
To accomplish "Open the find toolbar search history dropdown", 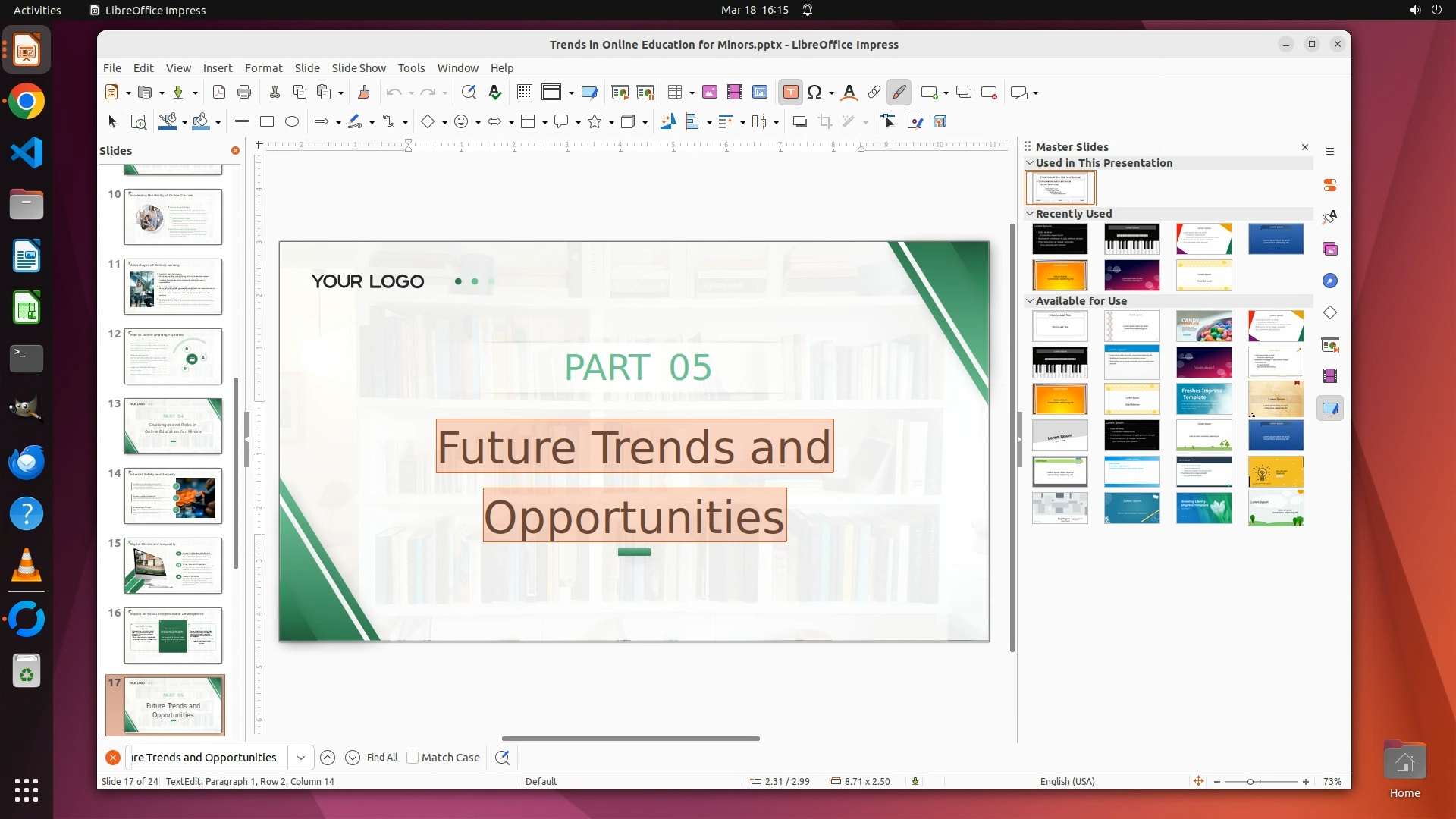I will tap(301, 758).
